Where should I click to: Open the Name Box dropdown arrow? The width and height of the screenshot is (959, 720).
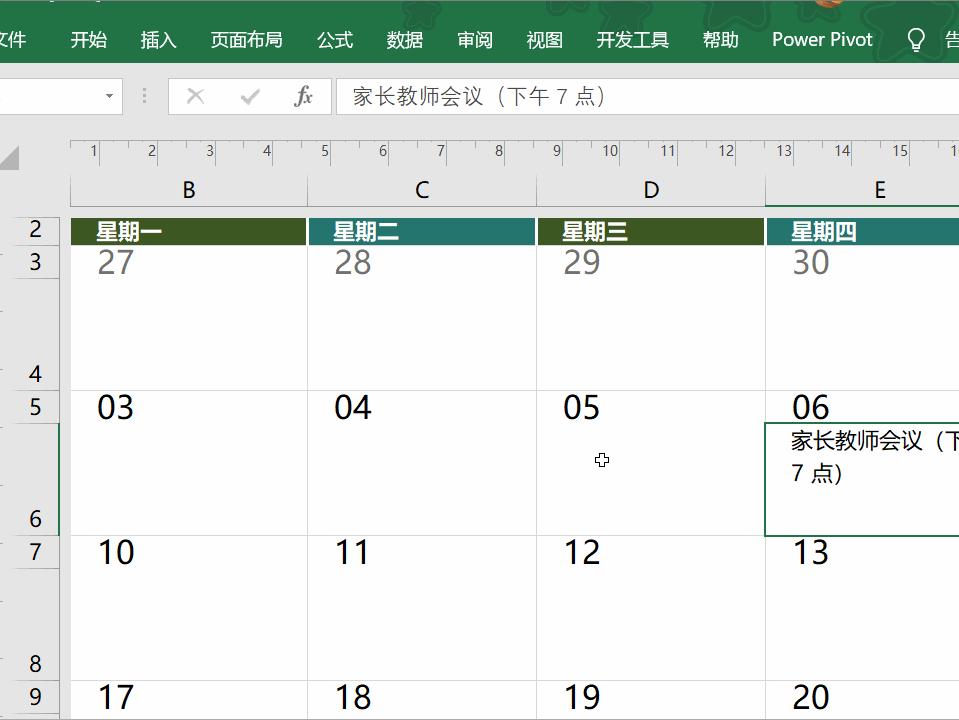110,96
